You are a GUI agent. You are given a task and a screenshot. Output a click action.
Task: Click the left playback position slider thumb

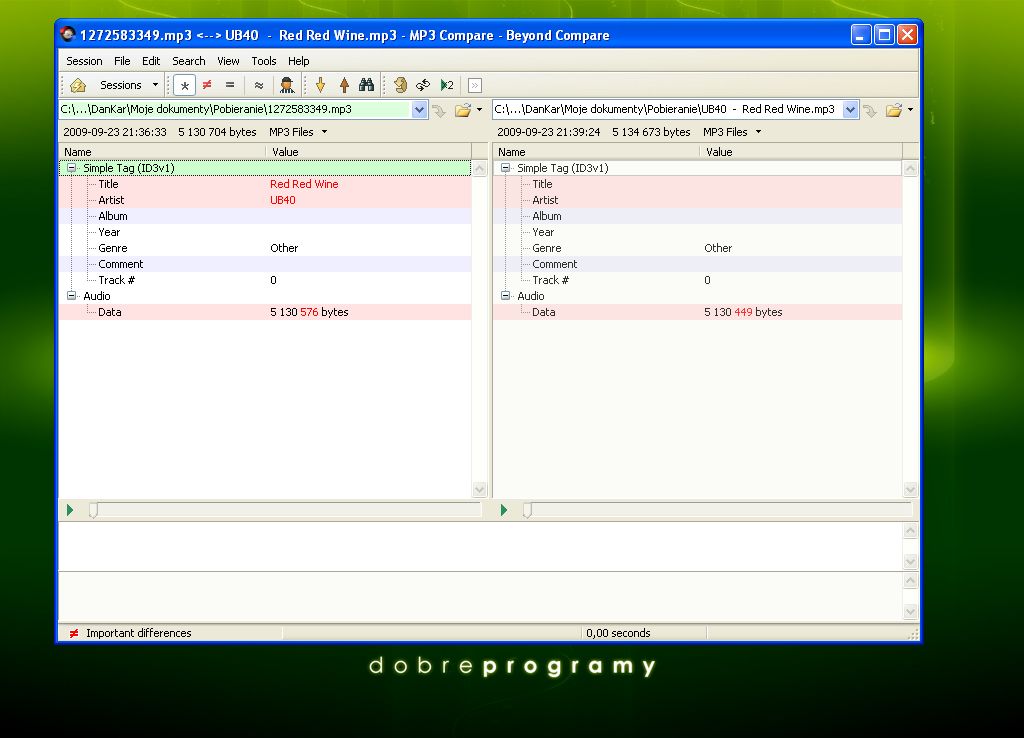pyautogui.click(x=93, y=511)
